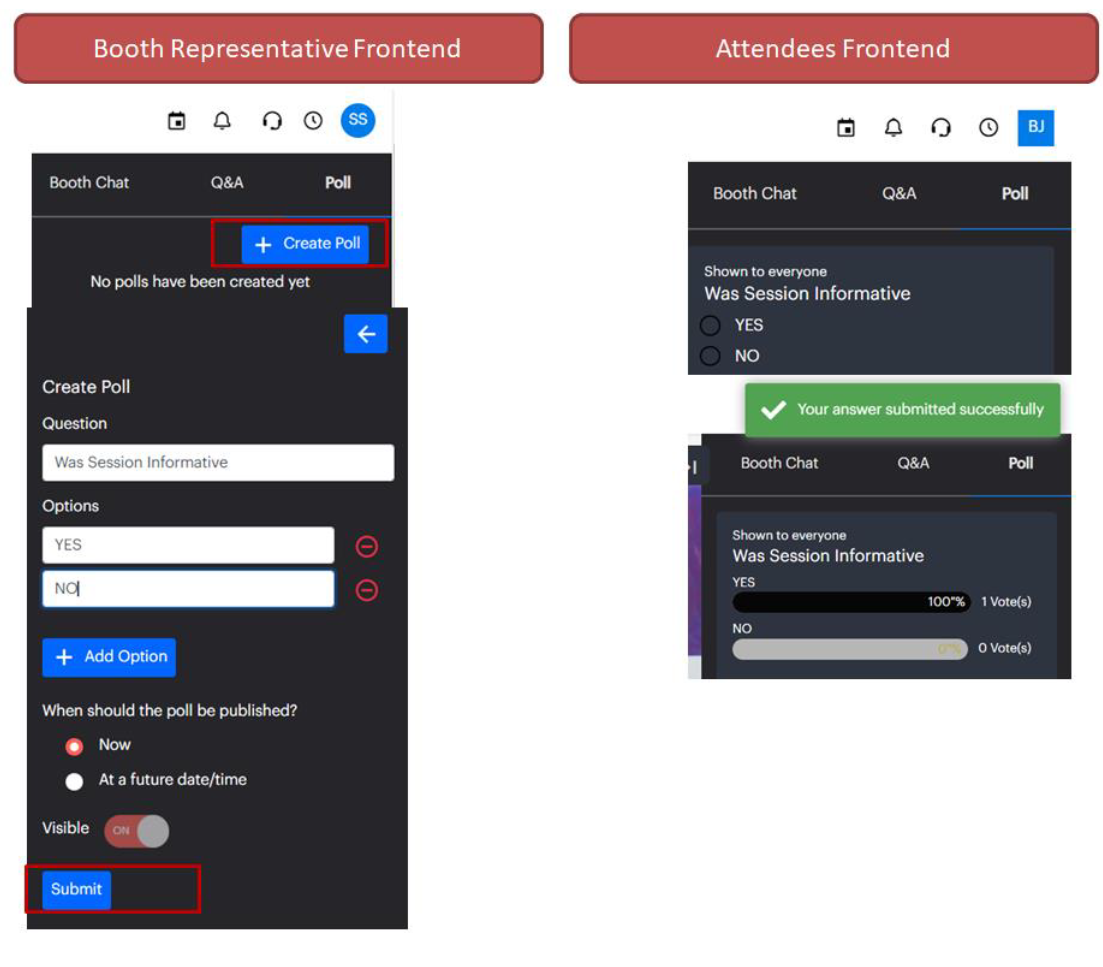The image size is (1103, 967).
Task: Click the Add Option button
Action: (x=109, y=657)
